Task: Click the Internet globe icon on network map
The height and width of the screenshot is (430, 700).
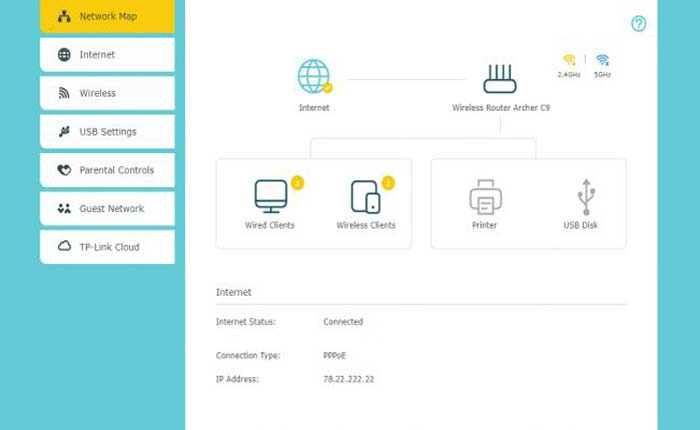Action: 314,76
